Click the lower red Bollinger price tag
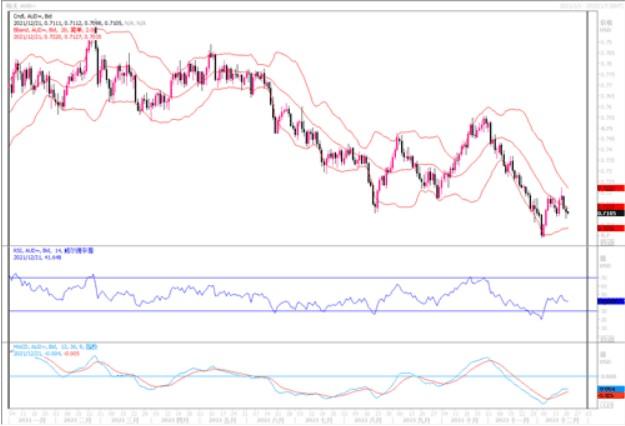 coord(606,228)
